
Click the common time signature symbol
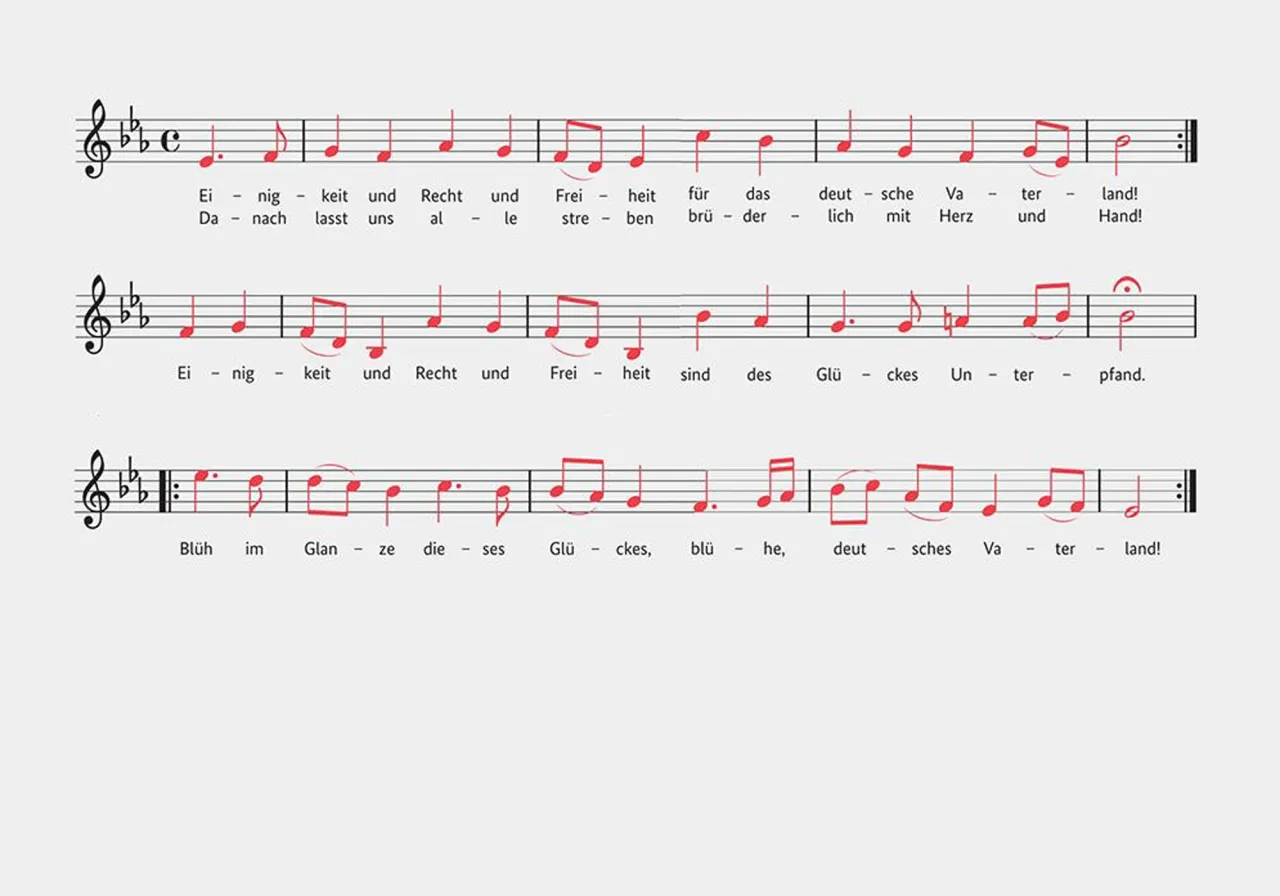click(170, 141)
